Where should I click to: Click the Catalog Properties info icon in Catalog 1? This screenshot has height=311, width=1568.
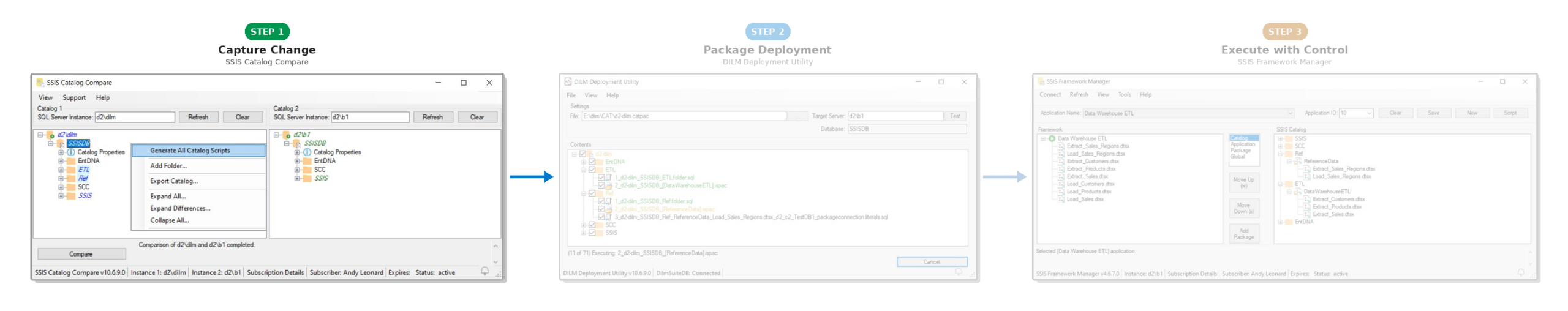[x=71, y=152]
